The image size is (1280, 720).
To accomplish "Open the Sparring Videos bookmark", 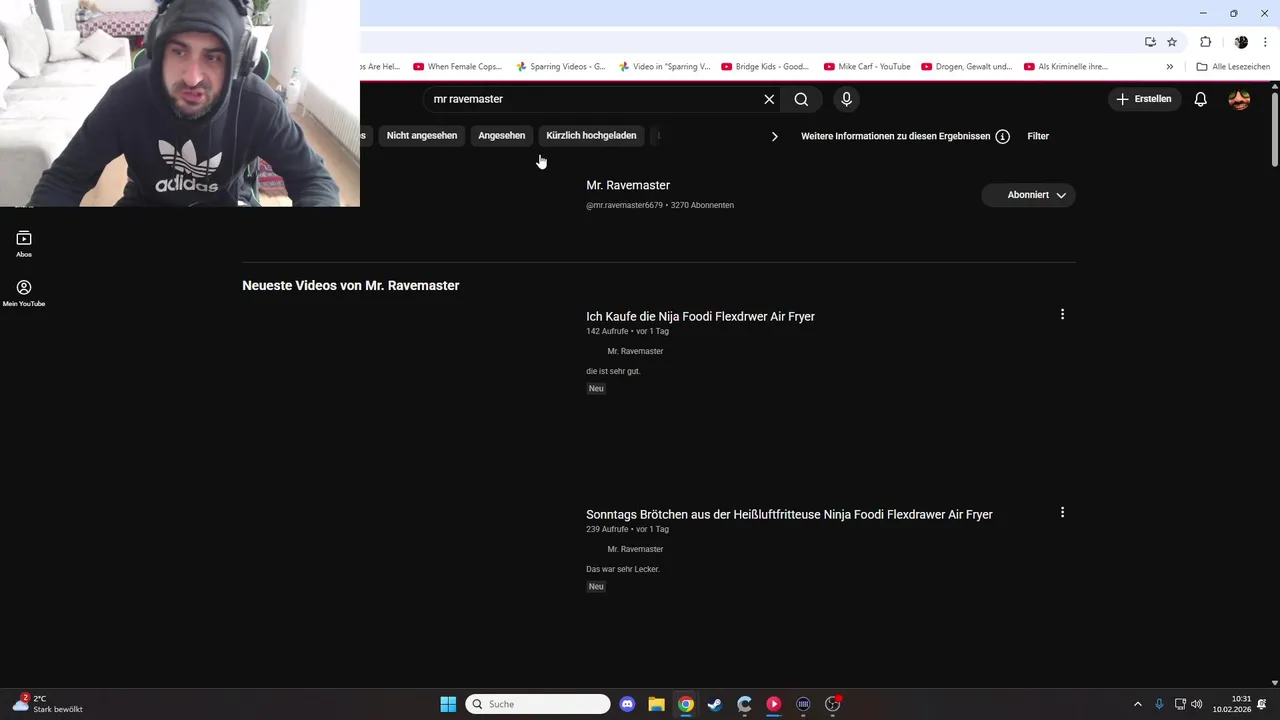I will click(x=560, y=67).
